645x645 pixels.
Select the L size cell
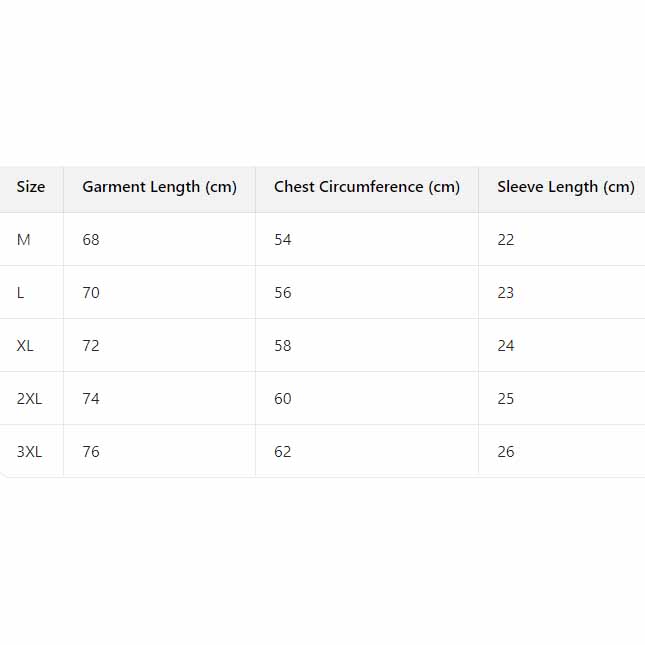[21, 293]
